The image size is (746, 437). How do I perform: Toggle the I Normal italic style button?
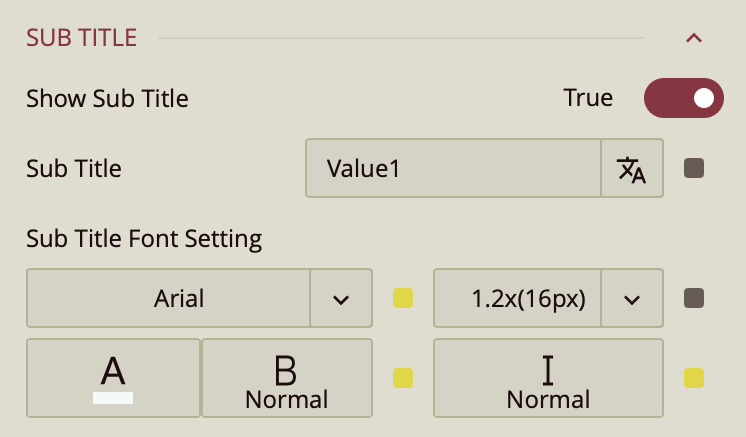pyautogui.click(x=548, y=378)
